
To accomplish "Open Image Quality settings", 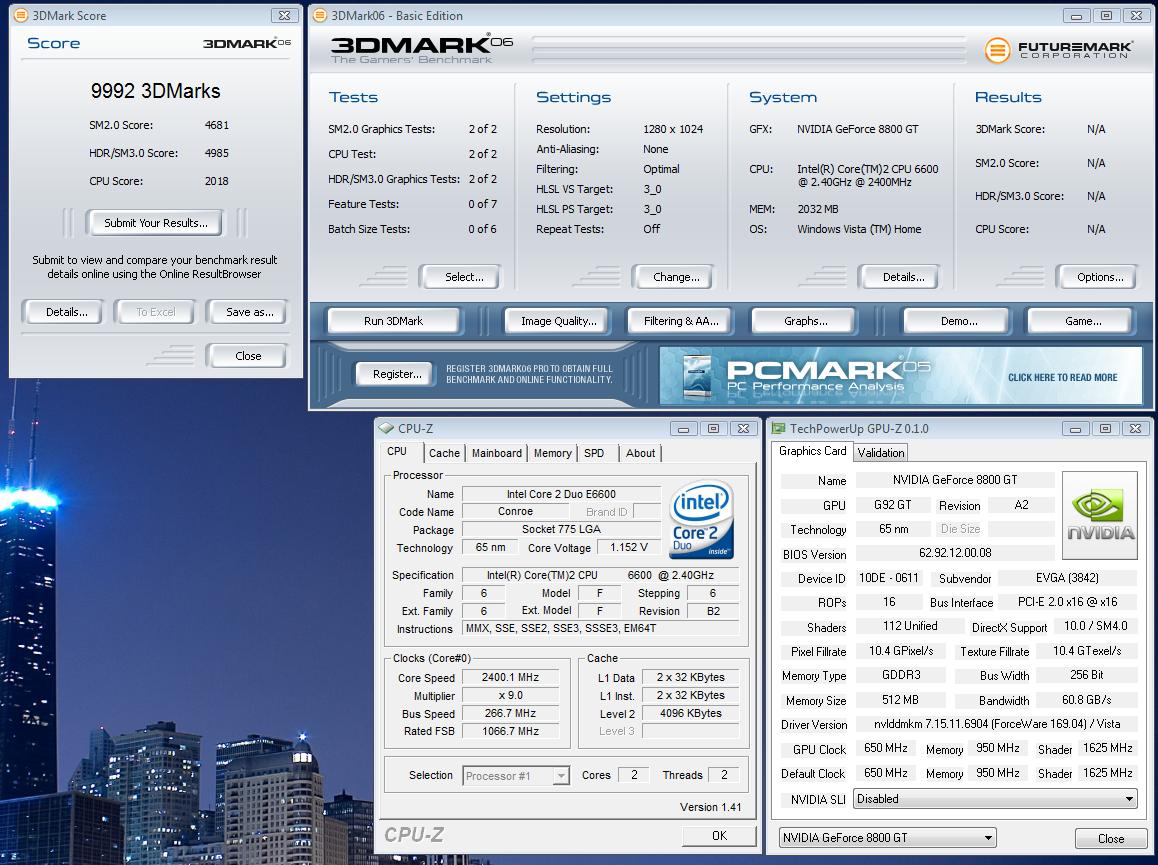I will pos(558,321).
